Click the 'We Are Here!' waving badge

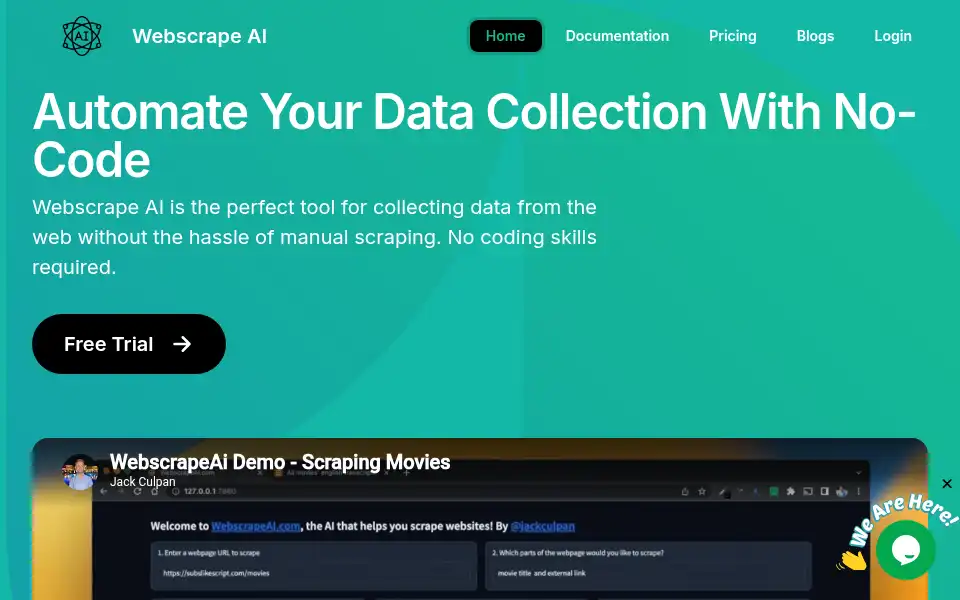896,531
